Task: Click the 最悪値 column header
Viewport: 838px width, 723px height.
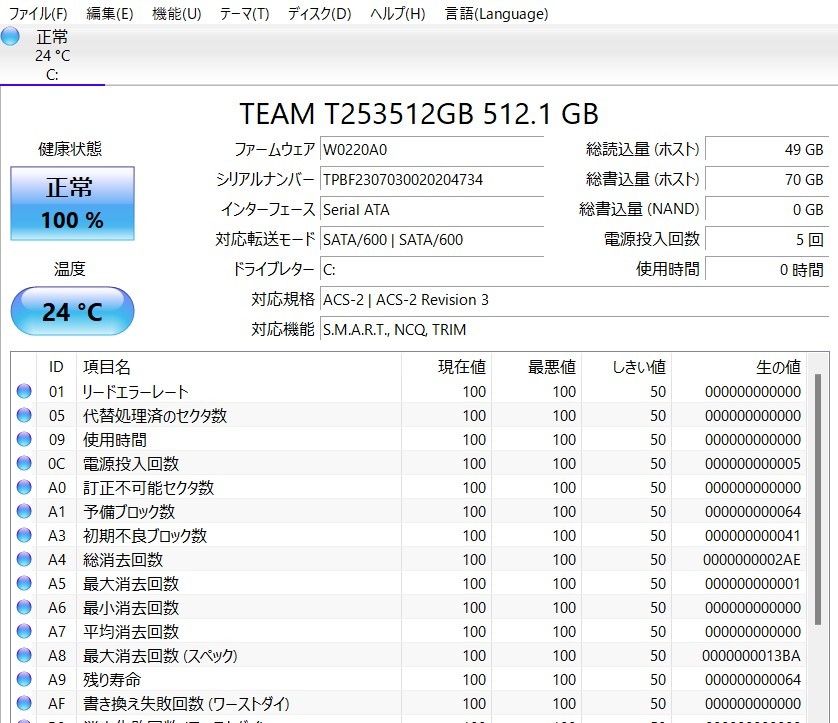Action: (x=537, y=367)
